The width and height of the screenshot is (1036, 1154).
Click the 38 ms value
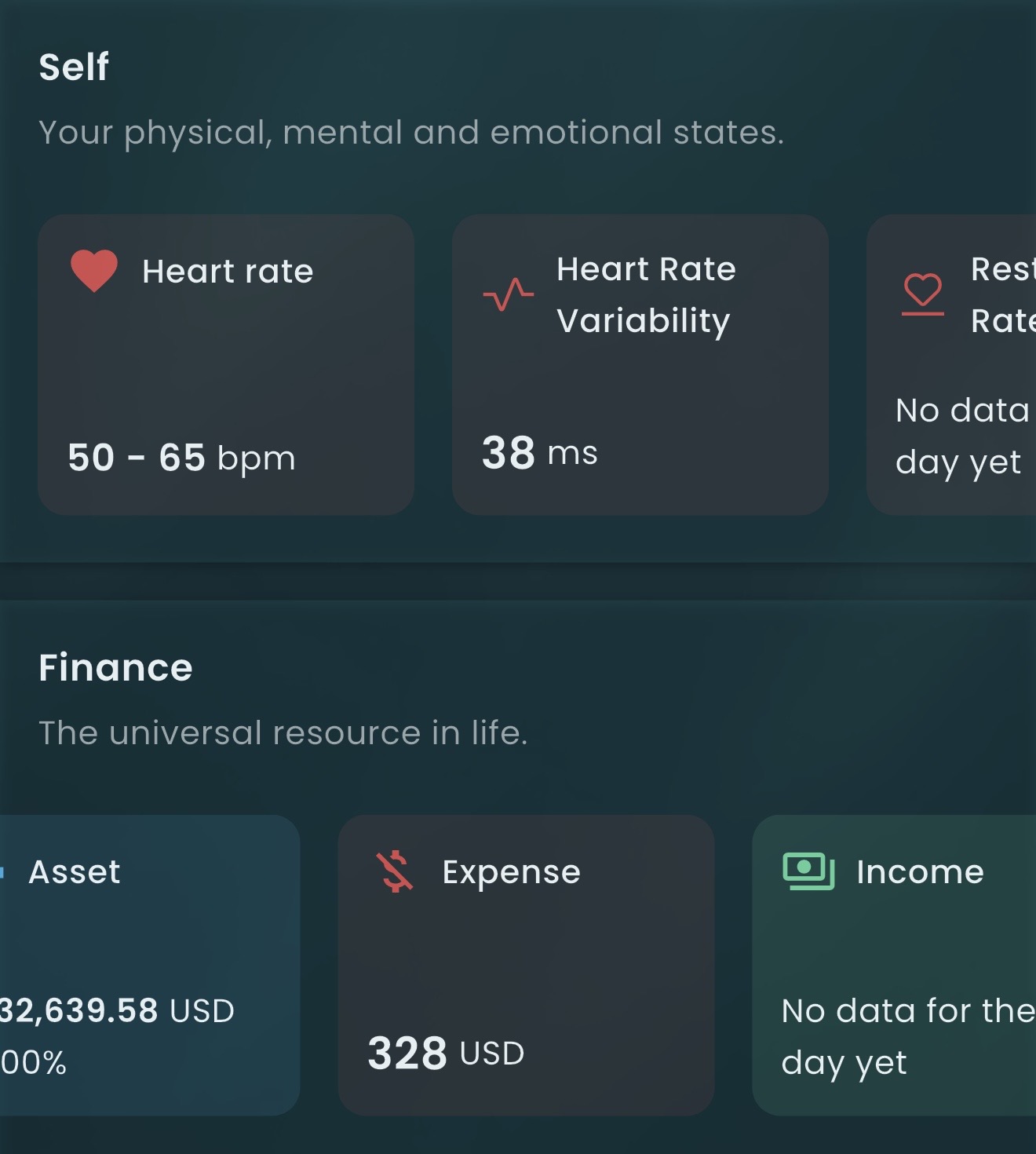point(540,453)
